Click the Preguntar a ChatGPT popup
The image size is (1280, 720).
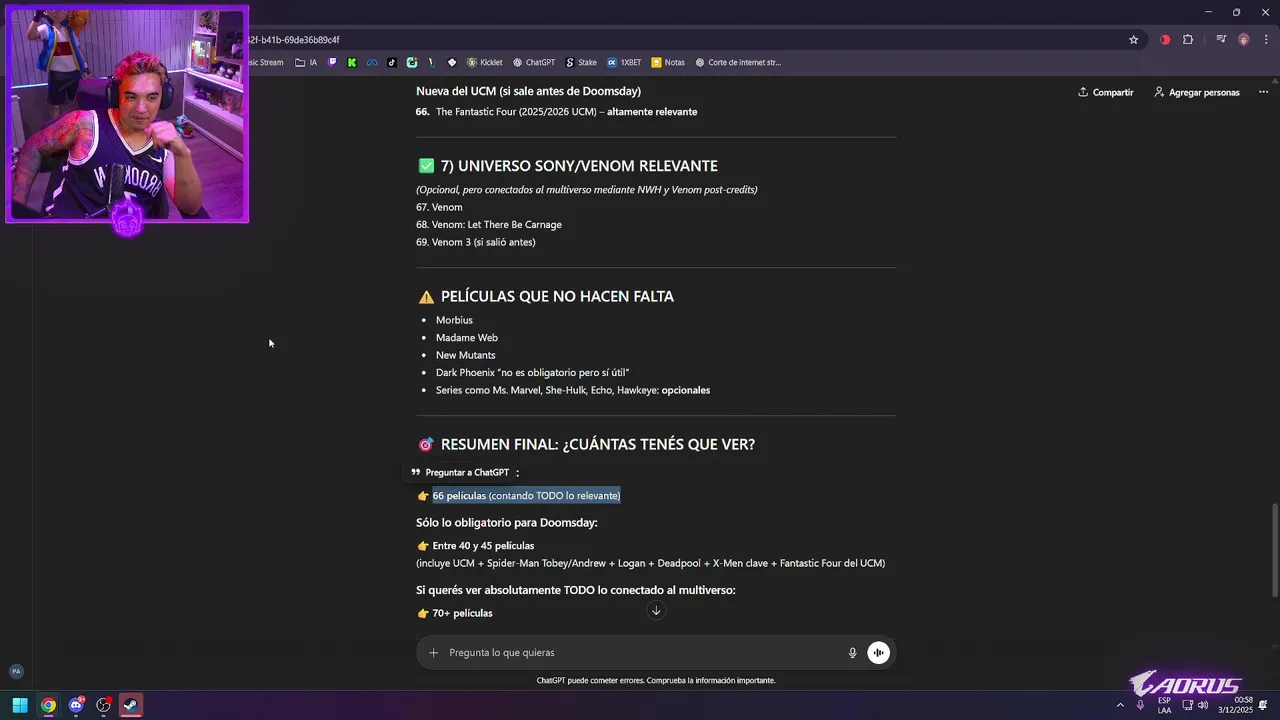pos(460,472)
